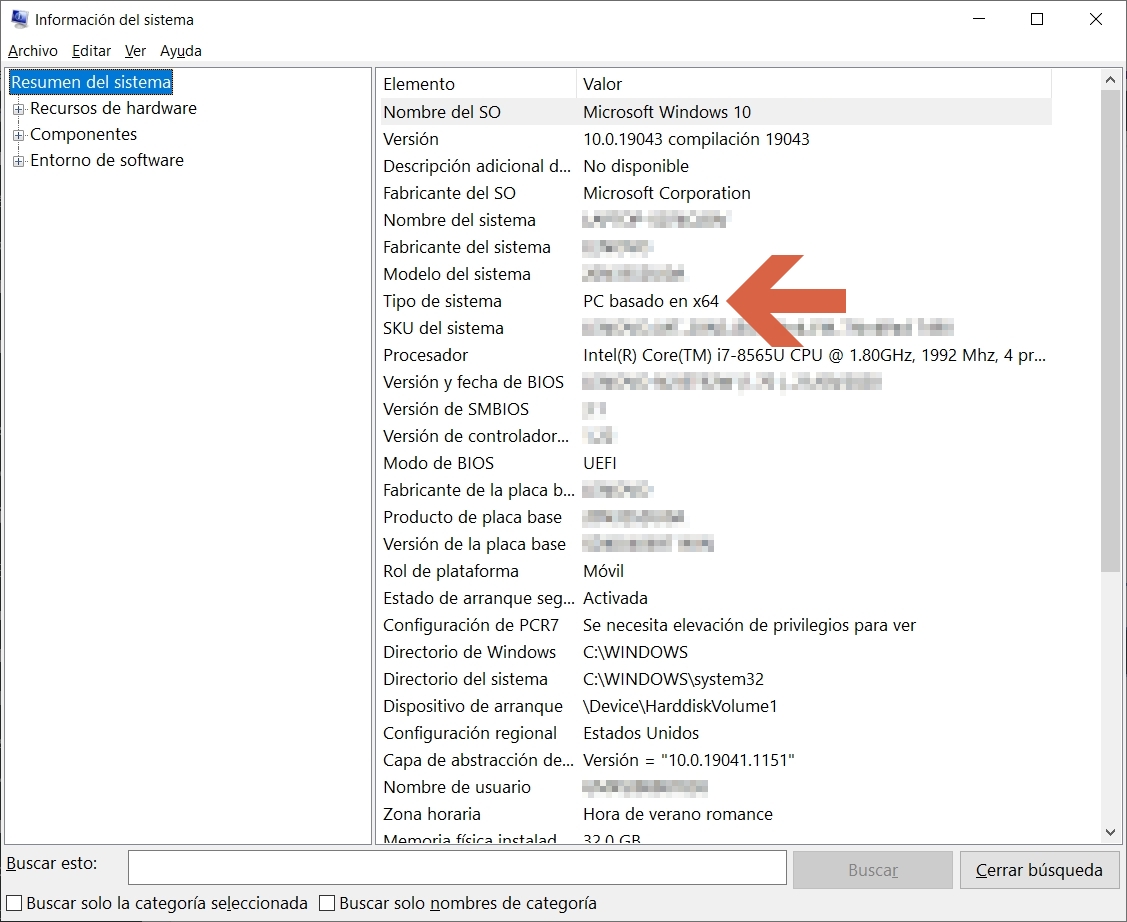
Task: Select Entorno de software in the tree
Action: 107,160
